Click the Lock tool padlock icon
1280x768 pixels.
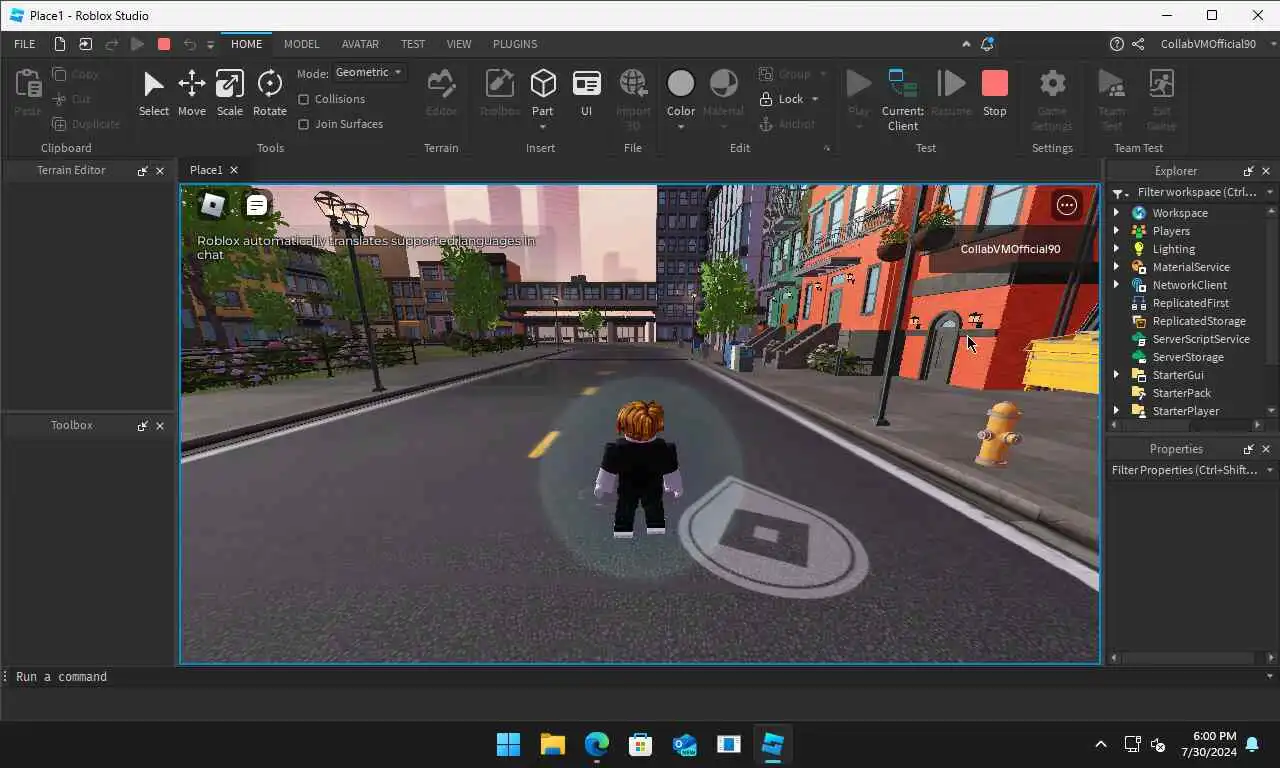[x=766, y=99]
